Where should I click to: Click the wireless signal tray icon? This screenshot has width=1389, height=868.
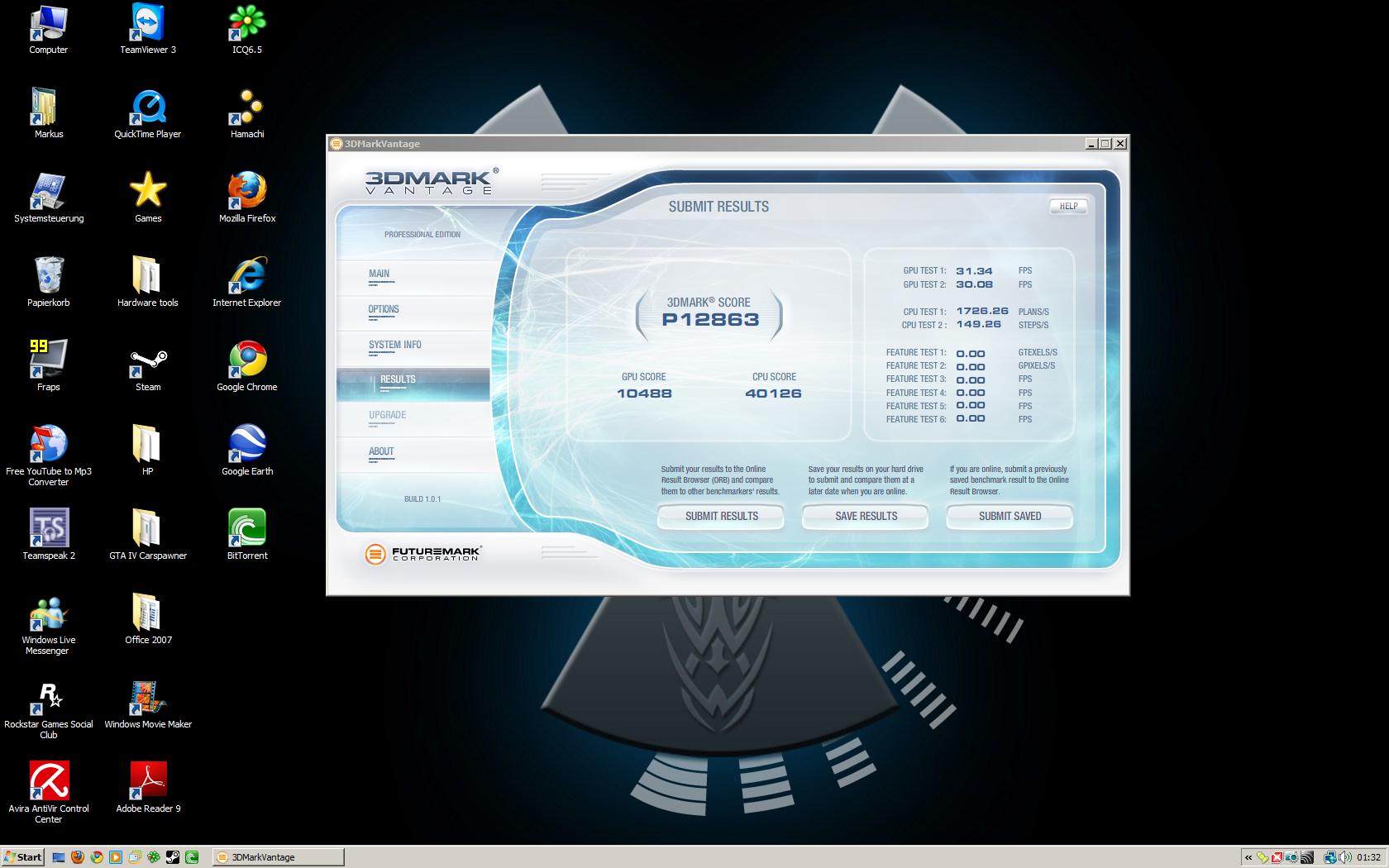[x=1307, y=857]
